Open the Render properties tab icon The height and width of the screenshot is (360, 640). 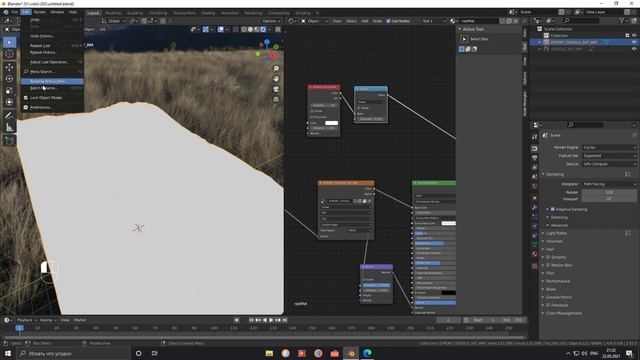pyautogui.click(x=534, y=149)
